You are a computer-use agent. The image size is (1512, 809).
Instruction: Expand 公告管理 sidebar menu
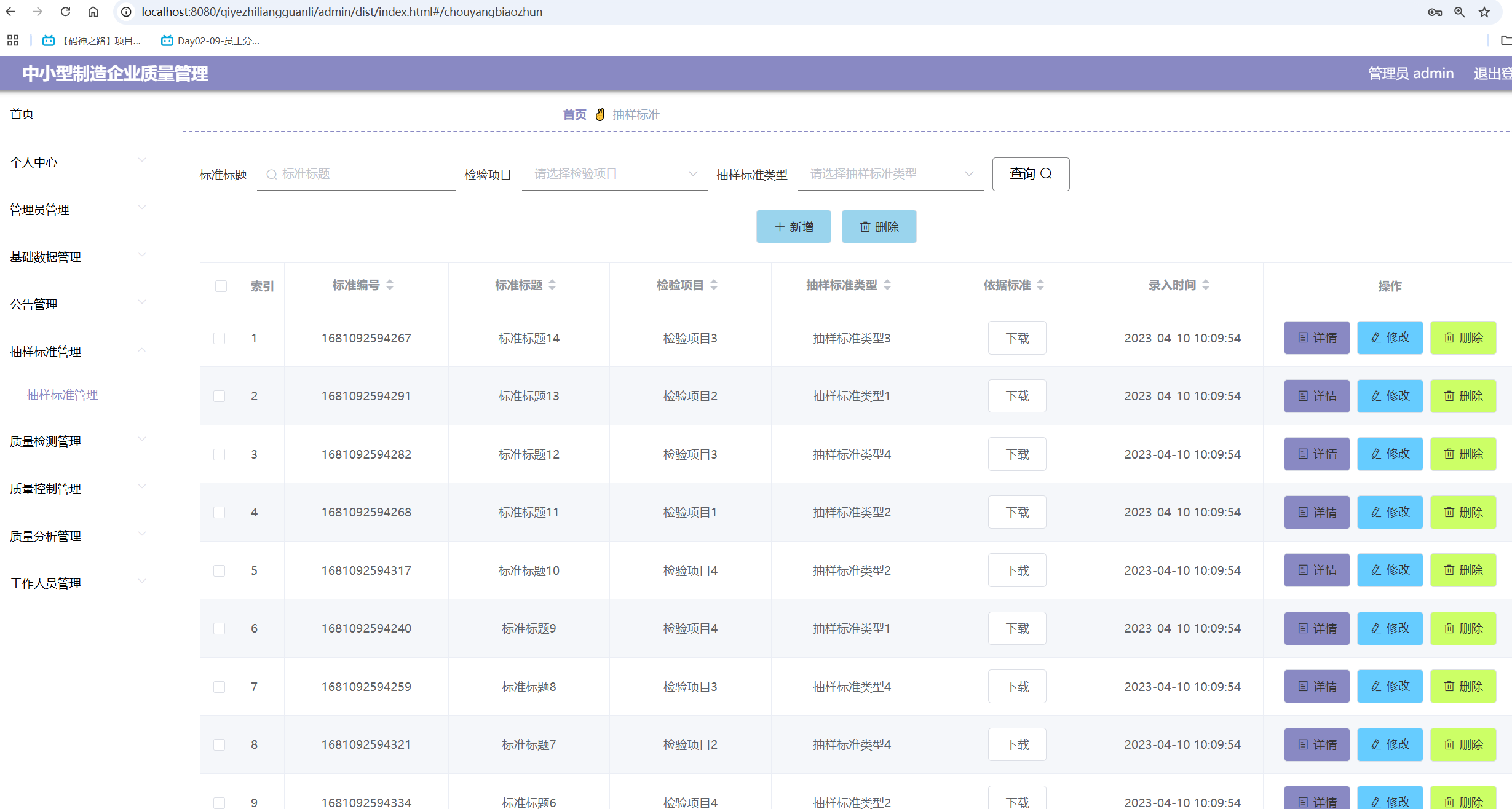click(77, 304)
